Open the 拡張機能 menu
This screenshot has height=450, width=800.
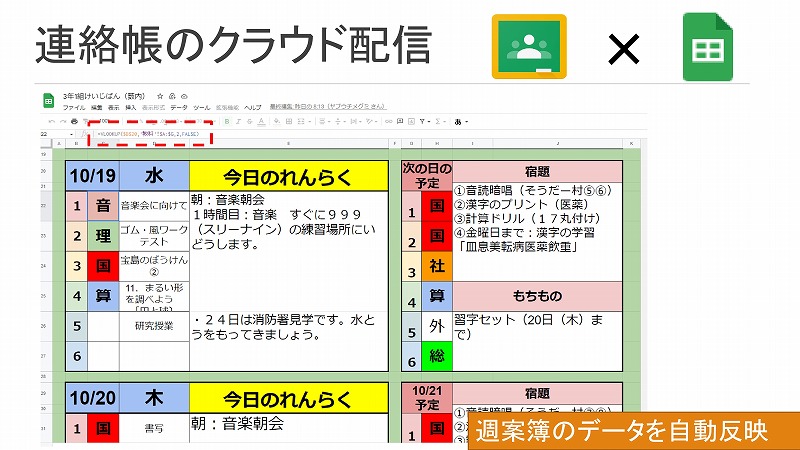point(227,107)
